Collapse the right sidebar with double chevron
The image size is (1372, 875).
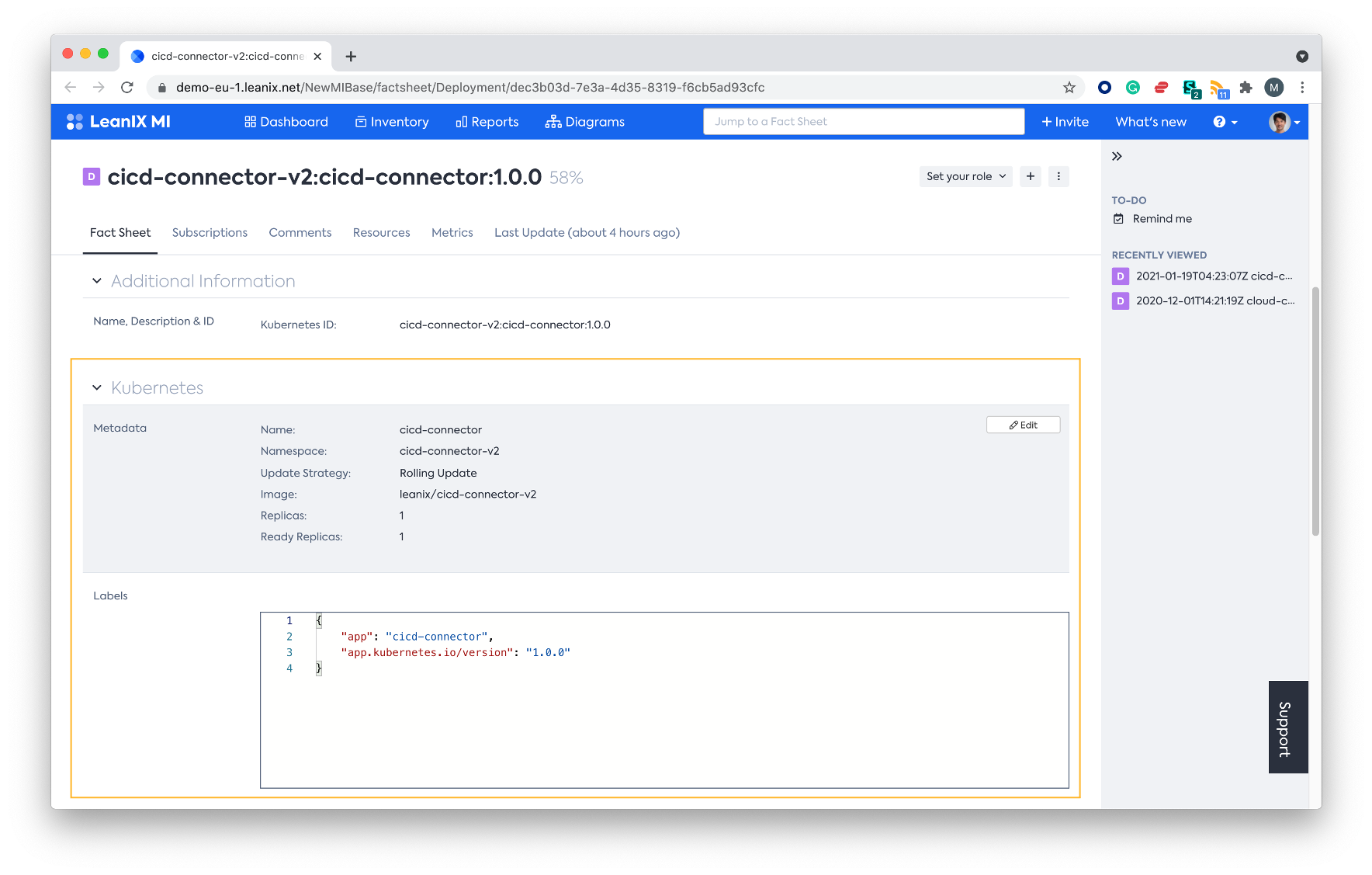[1117, 156]
